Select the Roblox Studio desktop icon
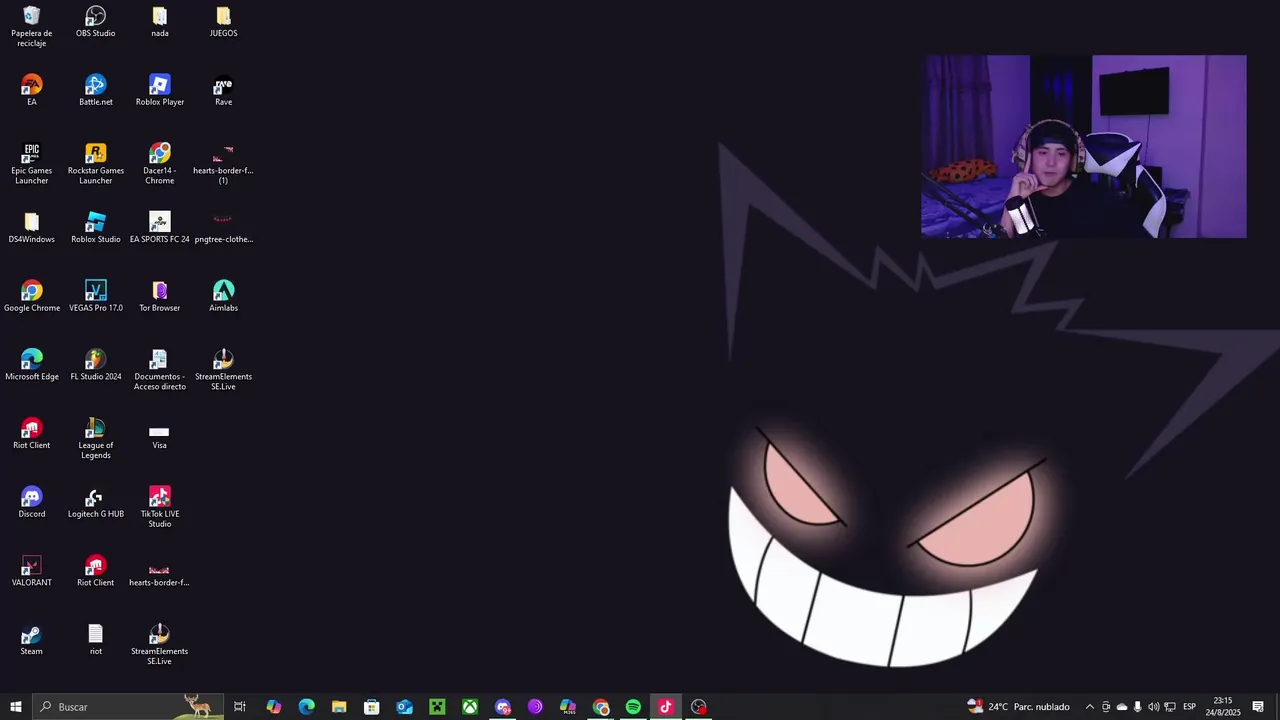Screen dimensions: 1280x720 (96, 228)
